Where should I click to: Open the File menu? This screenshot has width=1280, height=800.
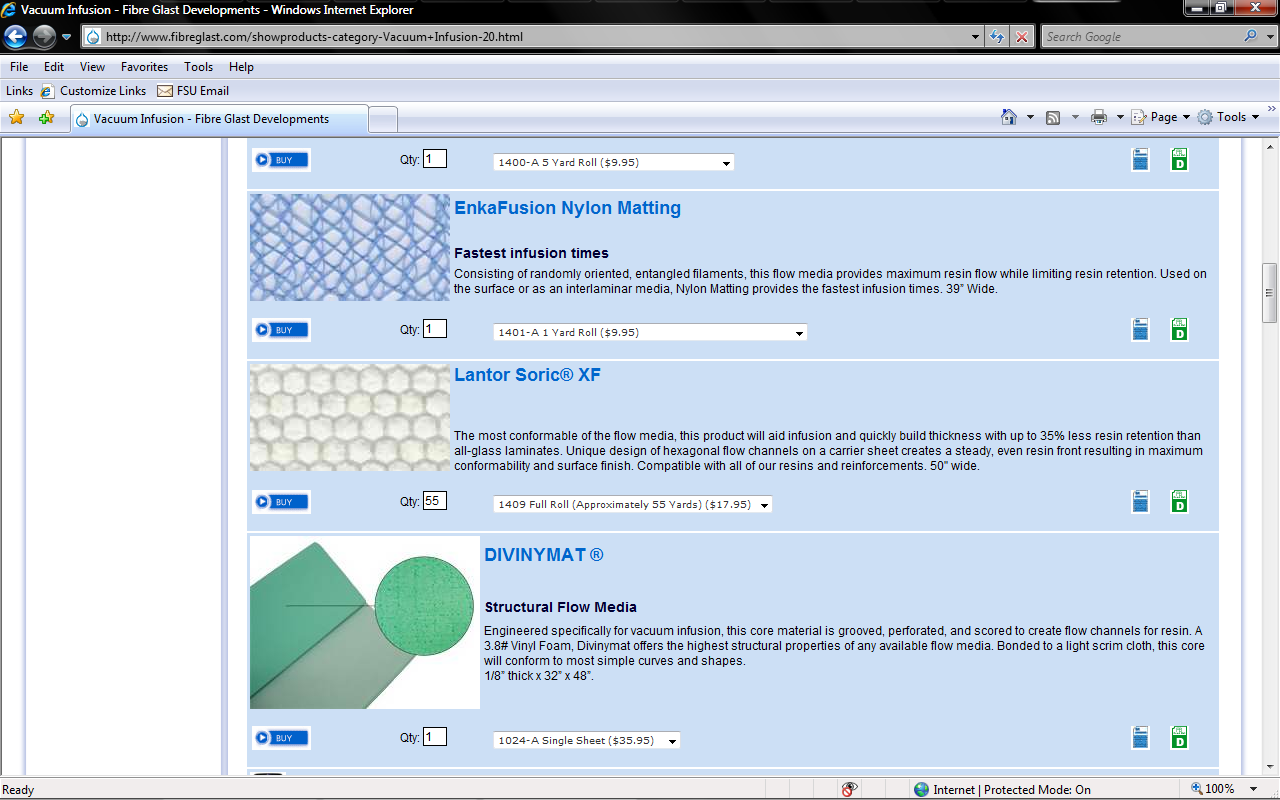point(19,67)
